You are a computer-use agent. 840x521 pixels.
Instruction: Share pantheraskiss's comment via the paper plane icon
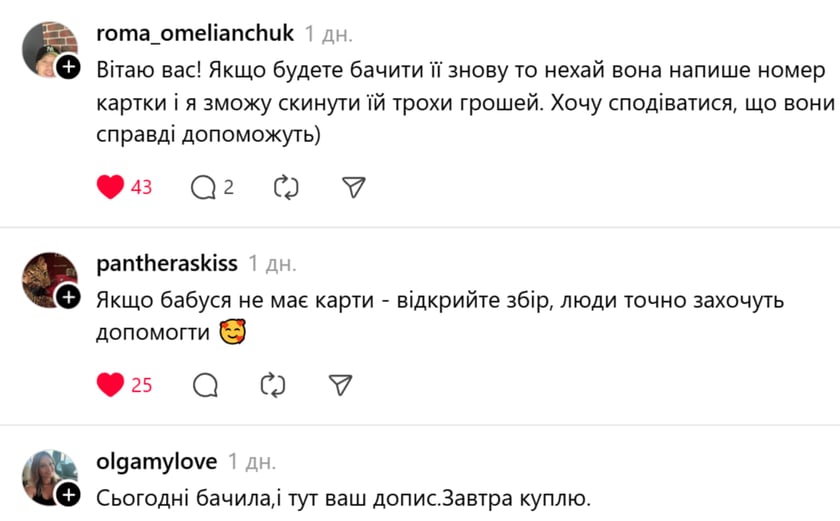(340, 384)
